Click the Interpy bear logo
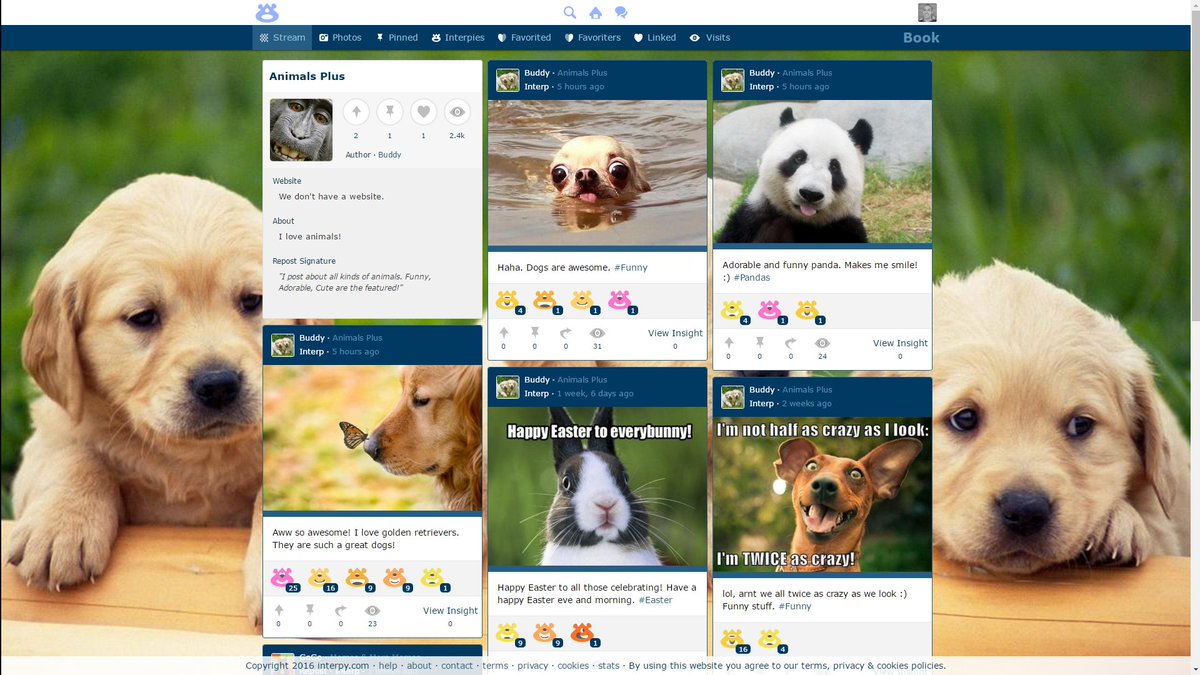Screen dimensions: 1200x675 point(267,13)
